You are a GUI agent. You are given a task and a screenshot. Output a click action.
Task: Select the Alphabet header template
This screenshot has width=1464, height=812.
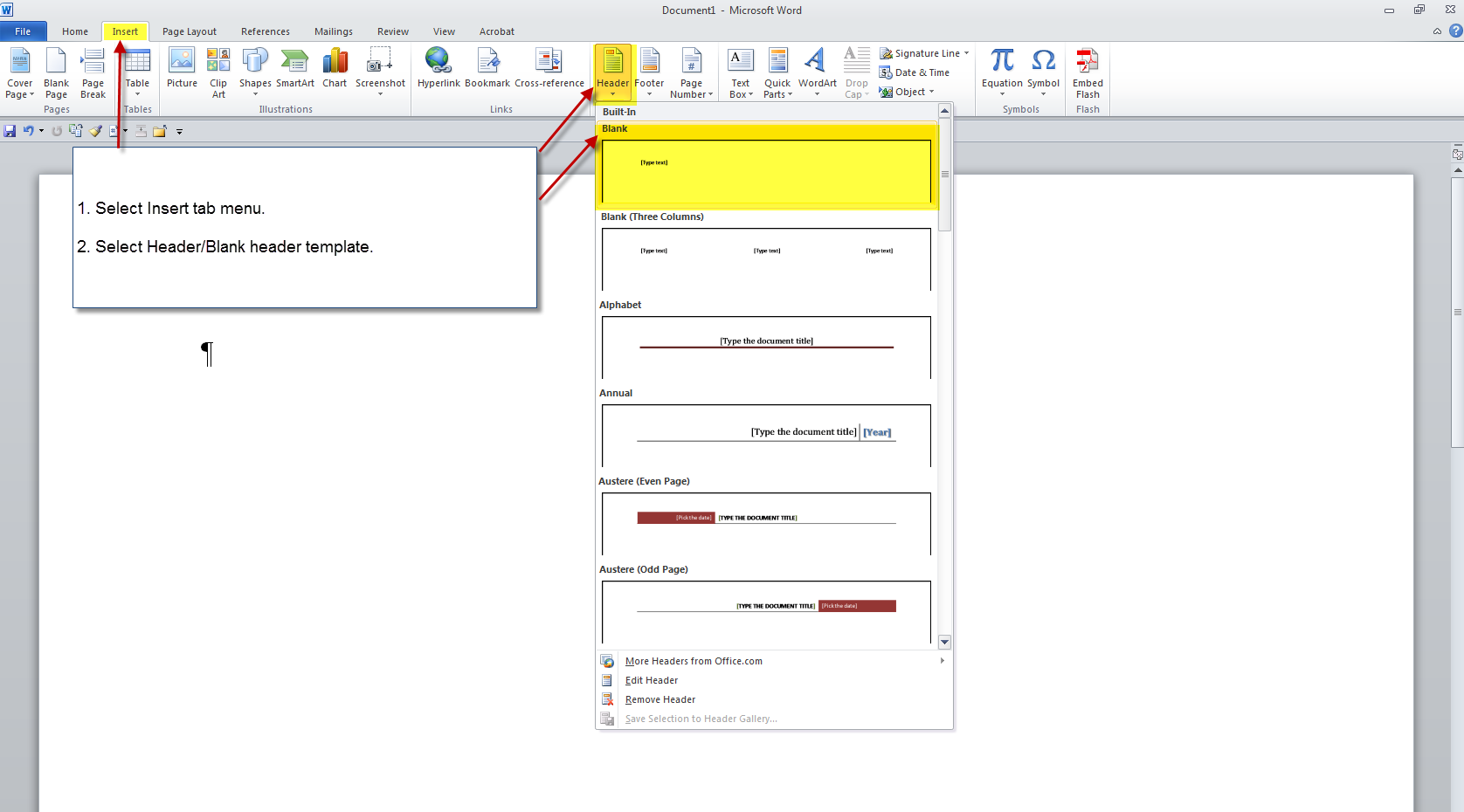click(767, 341)
